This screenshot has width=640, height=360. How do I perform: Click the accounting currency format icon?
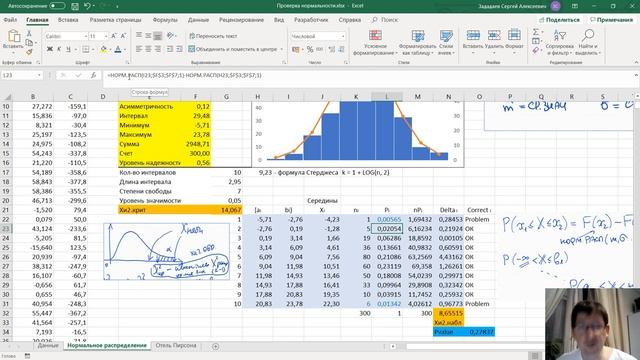tap(296, 49)
